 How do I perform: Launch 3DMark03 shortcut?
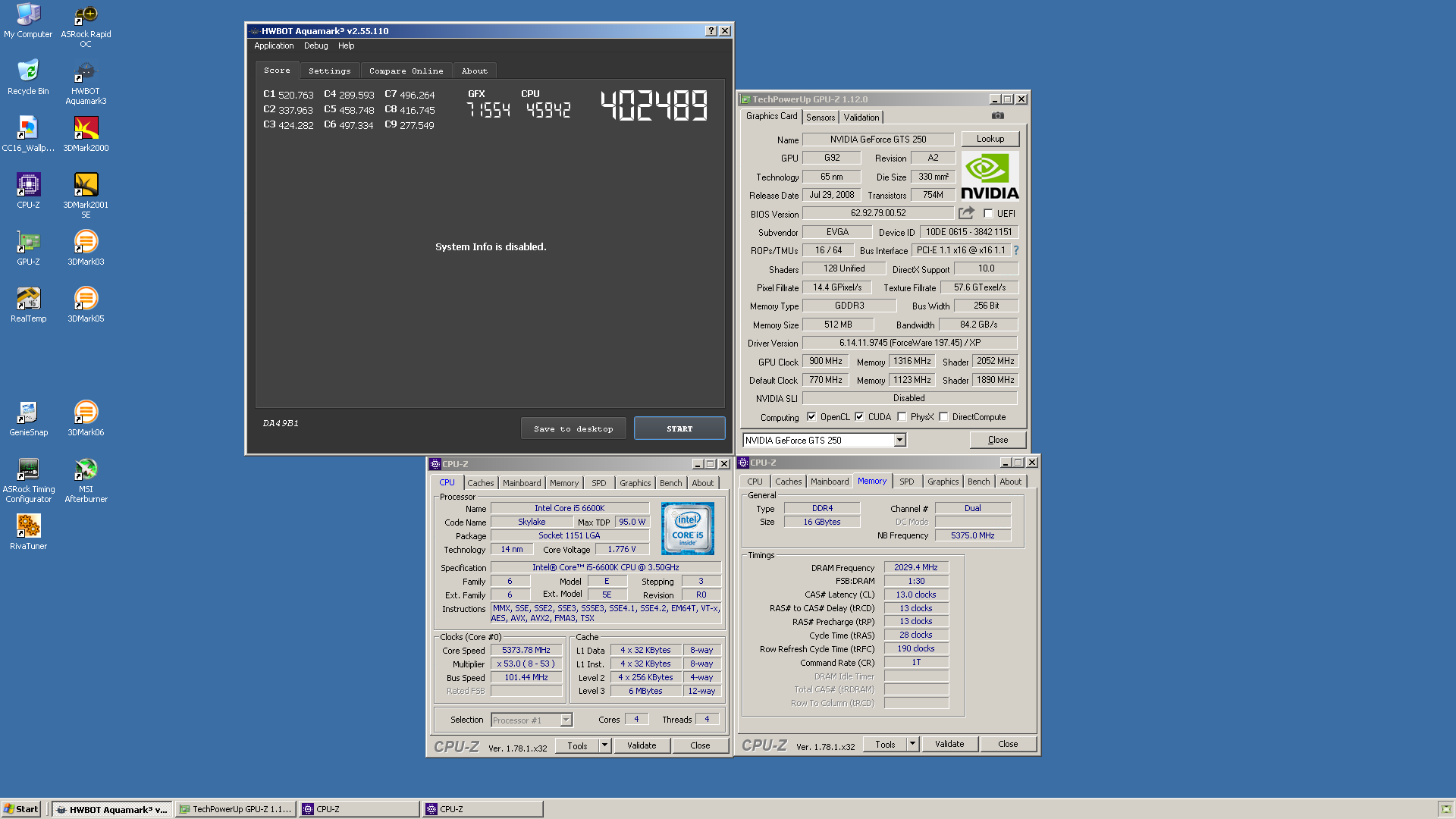coord(86,248)
